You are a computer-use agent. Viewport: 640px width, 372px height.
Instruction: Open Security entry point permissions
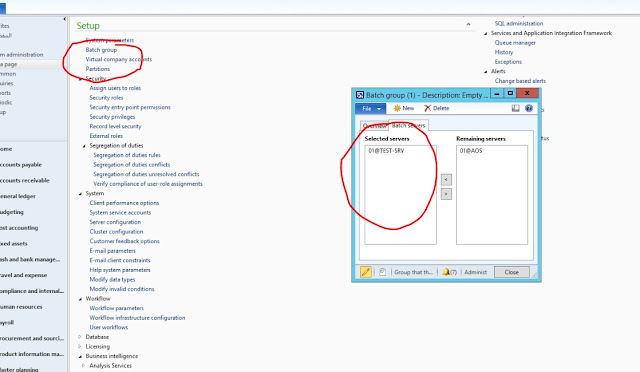130,107
